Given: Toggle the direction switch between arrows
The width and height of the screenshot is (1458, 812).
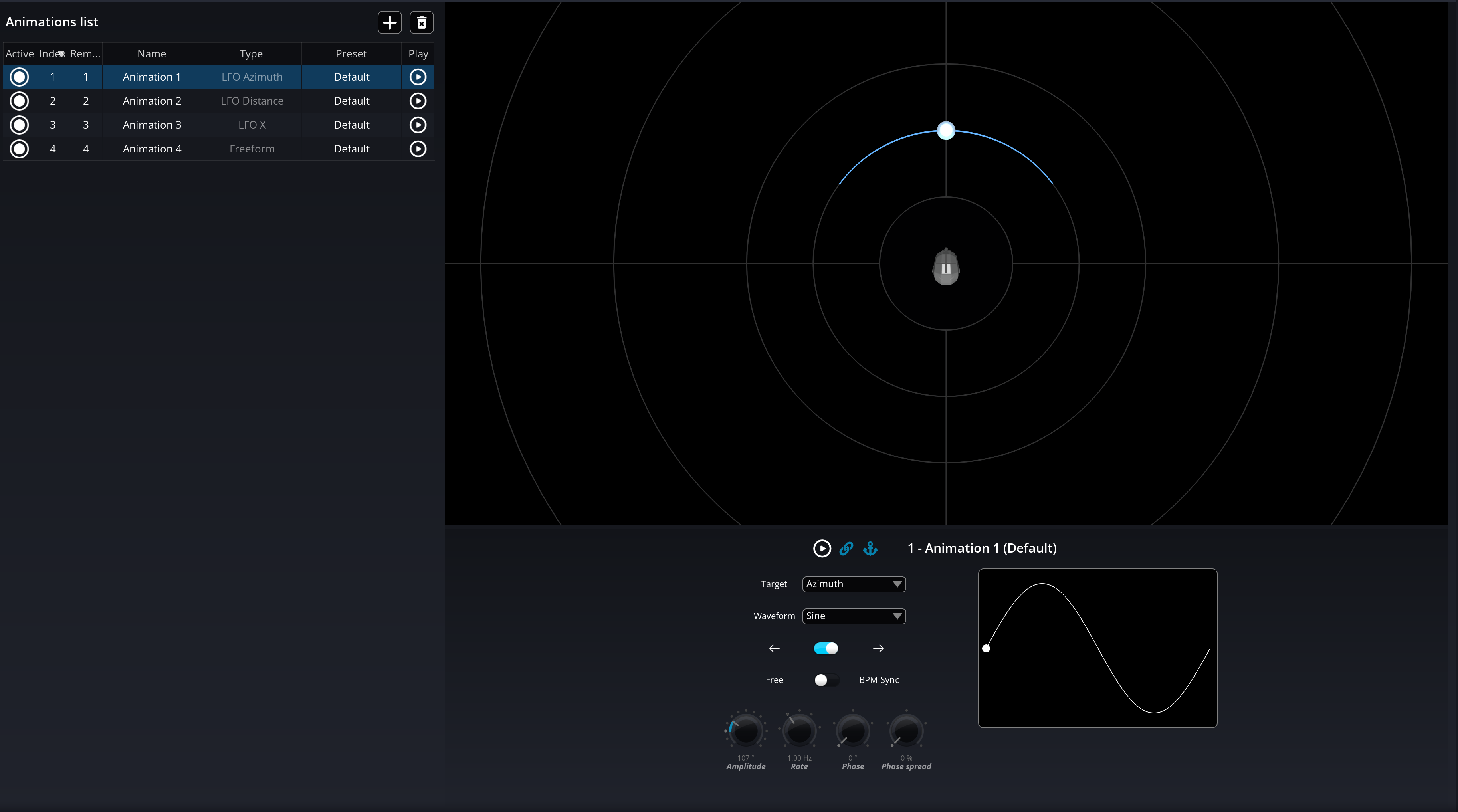Looking at the screenshot, I should (826, 648).
